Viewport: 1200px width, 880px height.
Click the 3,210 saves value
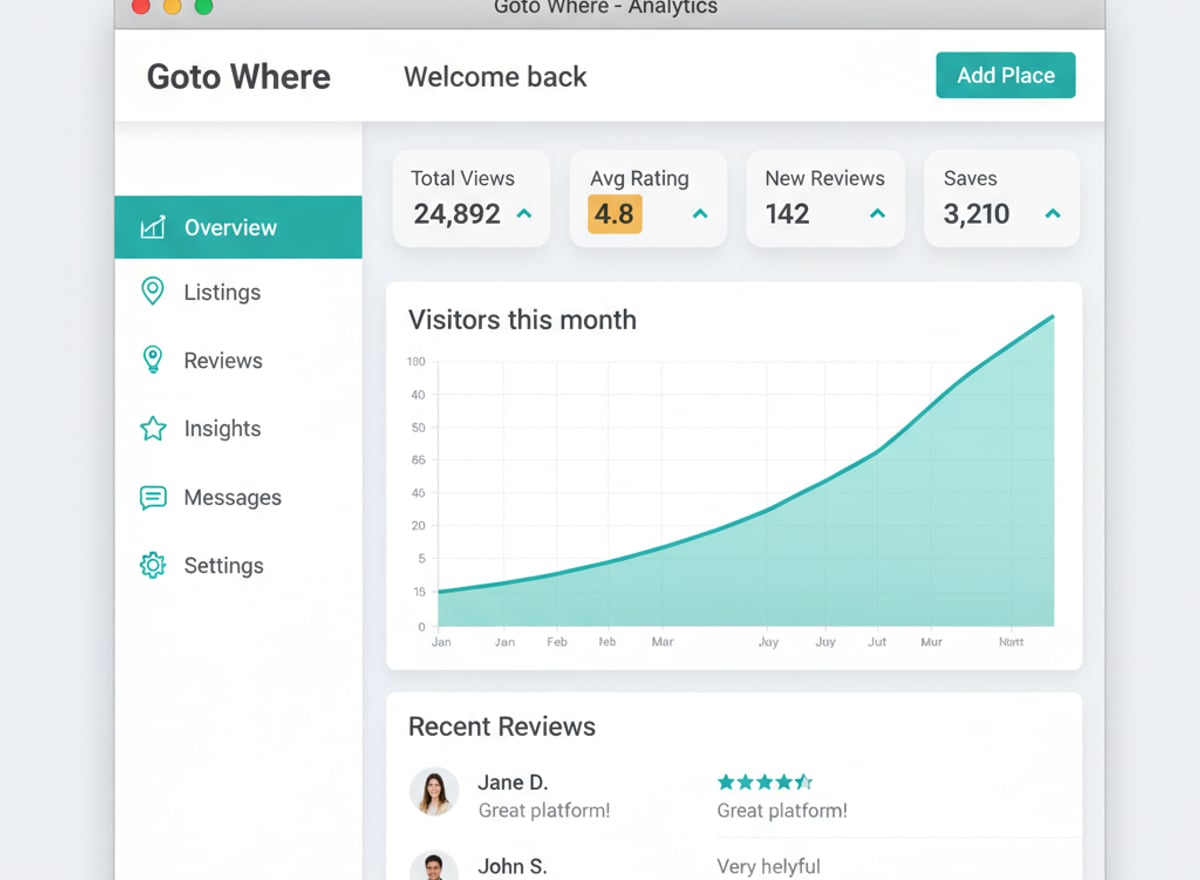(976, 214)
